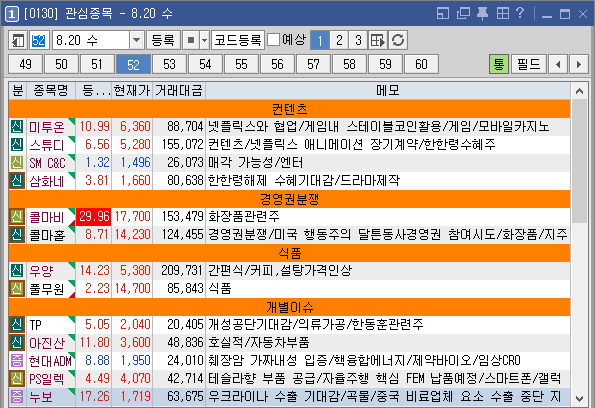
Task: Switch to group tab 53
Action: [x=169, y=64]
